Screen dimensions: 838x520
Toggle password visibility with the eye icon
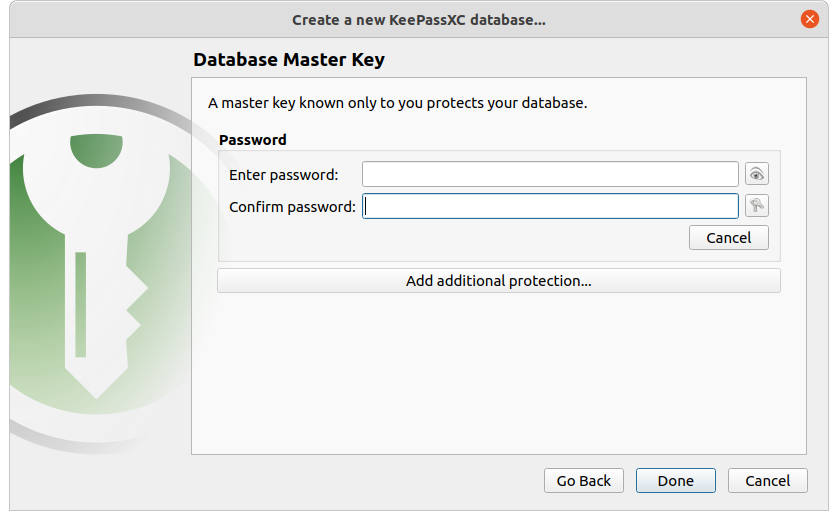click(757, 174)
